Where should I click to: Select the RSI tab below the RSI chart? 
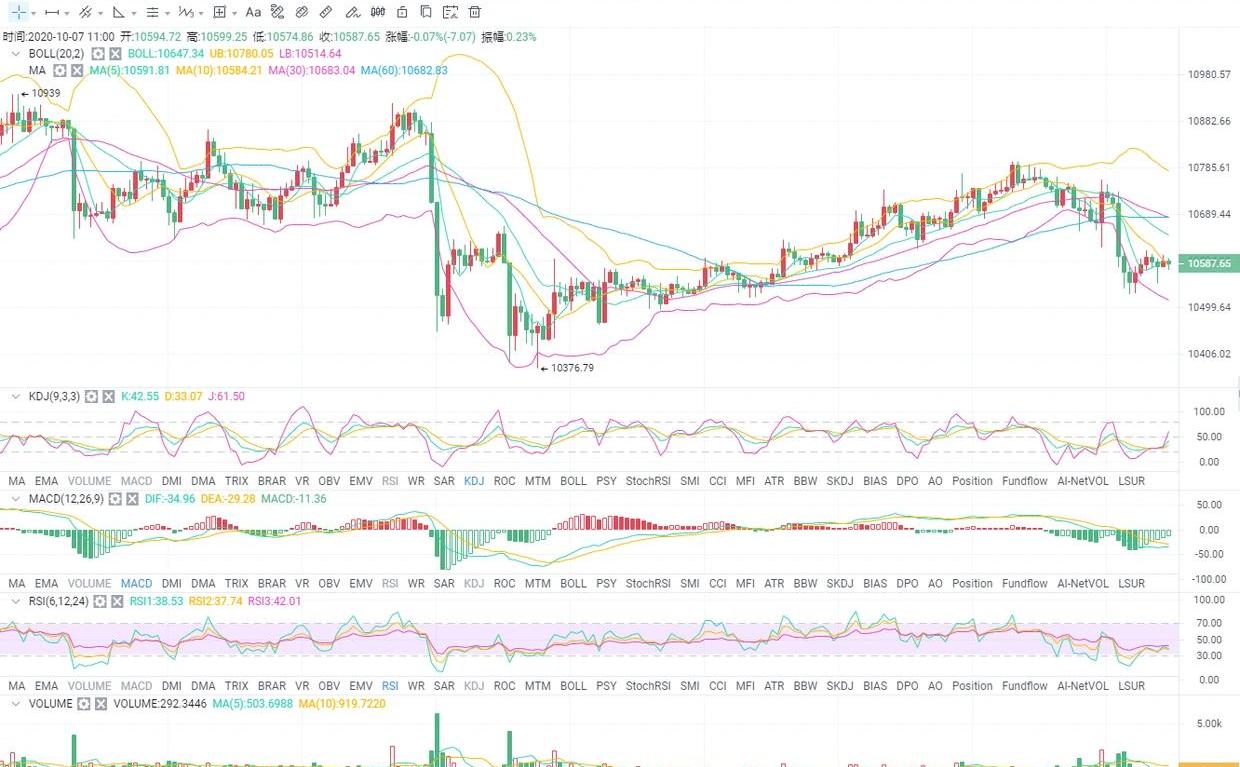390,686
